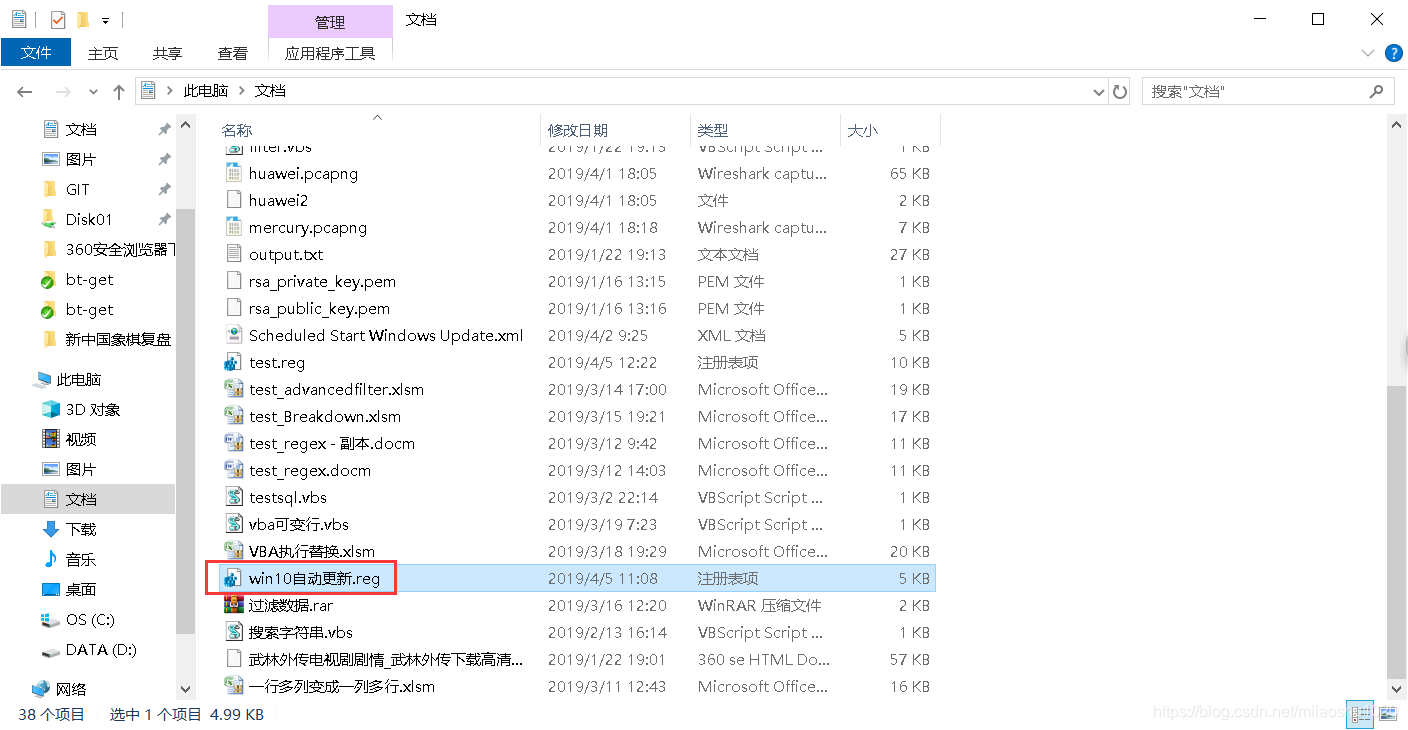Switch to the 共享 ribbon tab
This screenshot has width=1408, height=730.
168,53
